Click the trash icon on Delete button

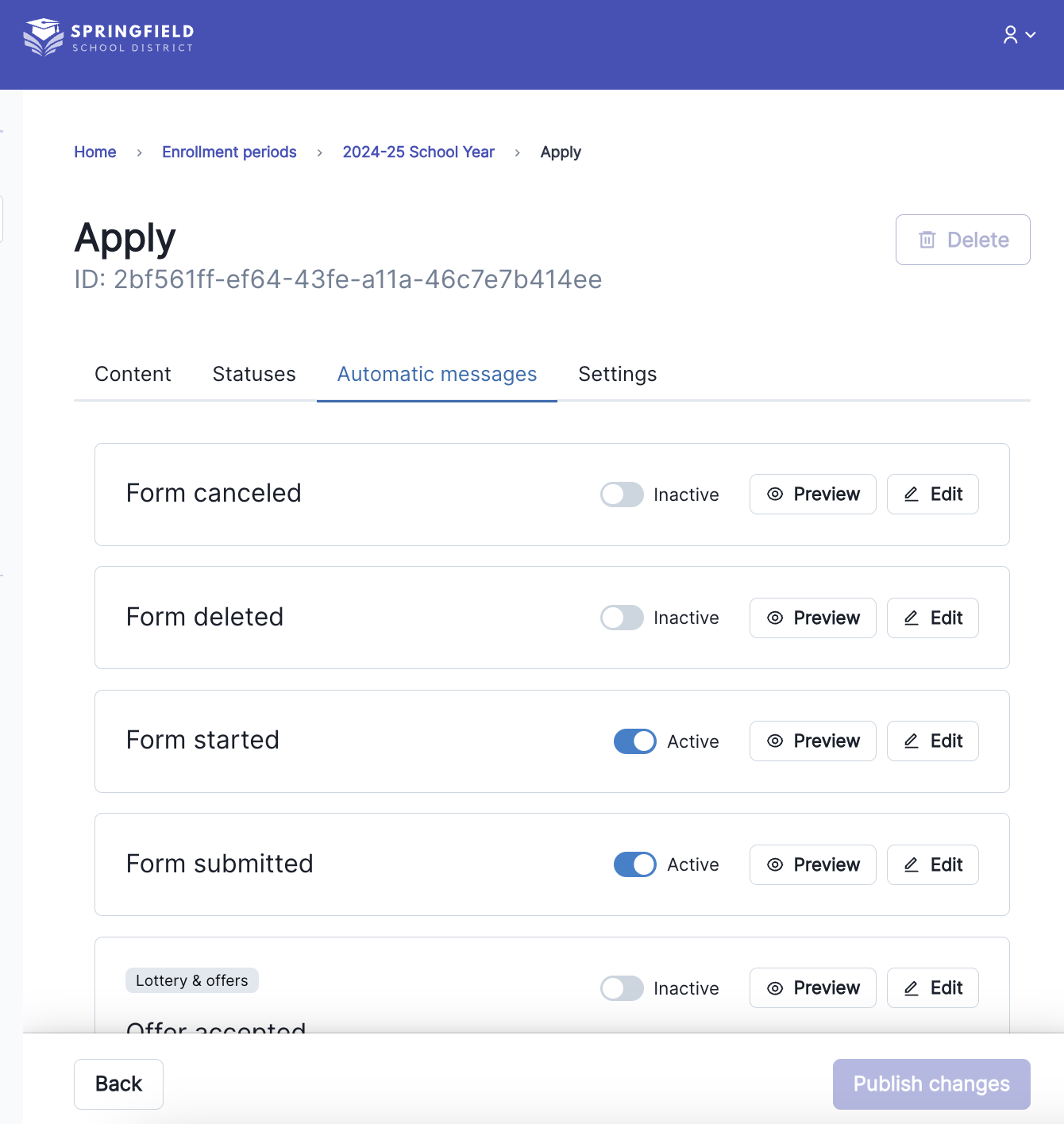click(927, 240)
